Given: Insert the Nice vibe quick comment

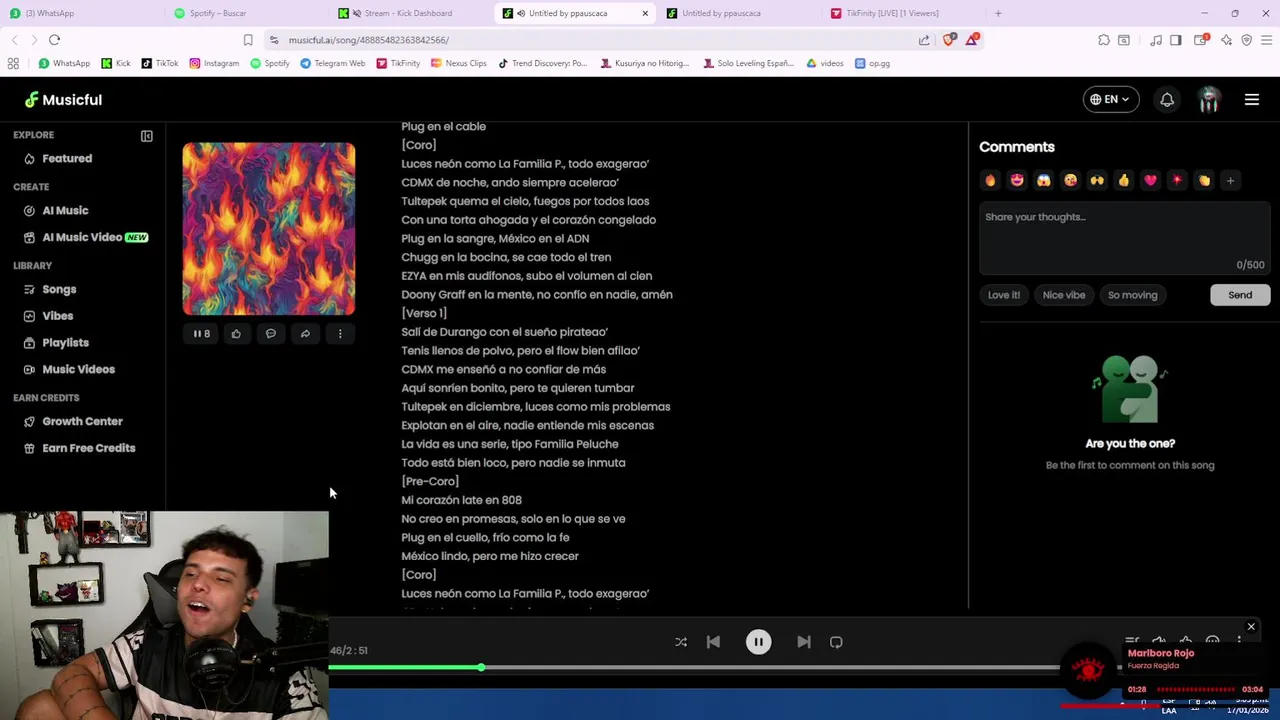Looking at the screenshot, I should 1064,295.
